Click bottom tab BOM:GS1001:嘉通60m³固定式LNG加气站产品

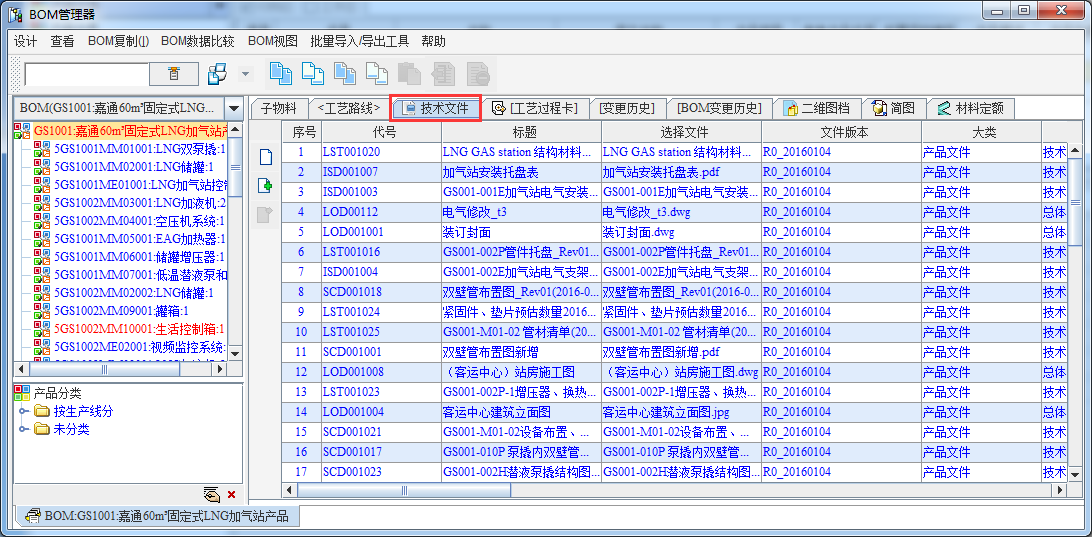[x=157, y=516]
